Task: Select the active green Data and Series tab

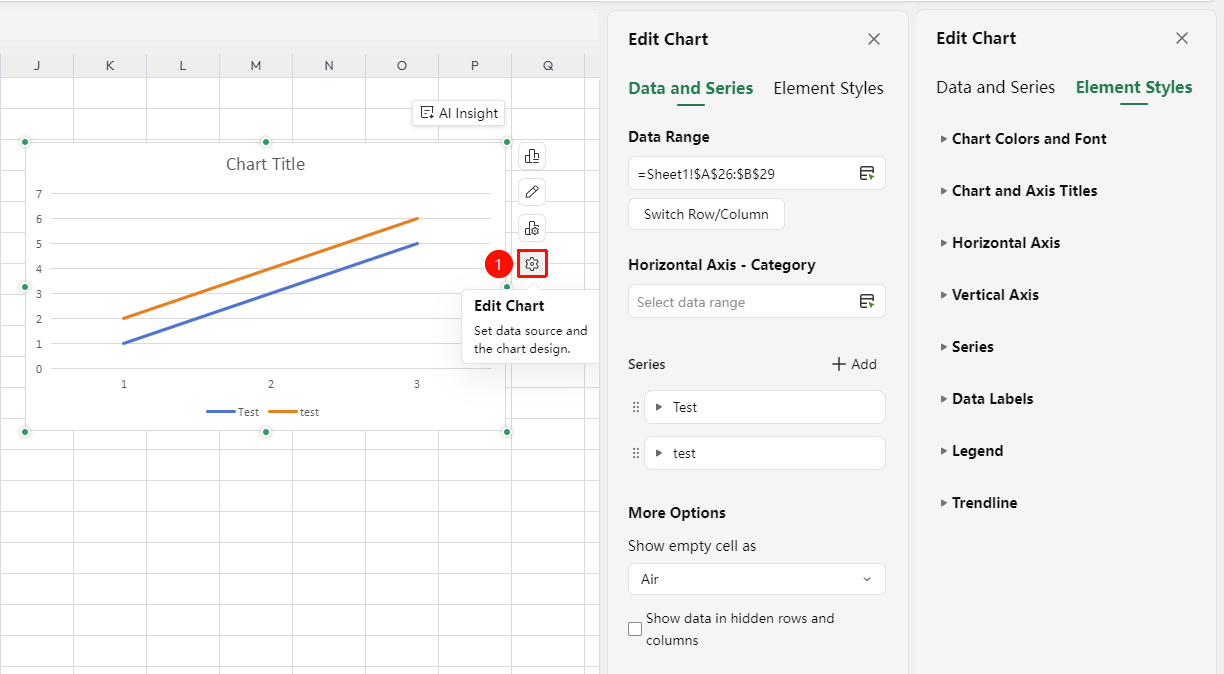Action: 691,88
